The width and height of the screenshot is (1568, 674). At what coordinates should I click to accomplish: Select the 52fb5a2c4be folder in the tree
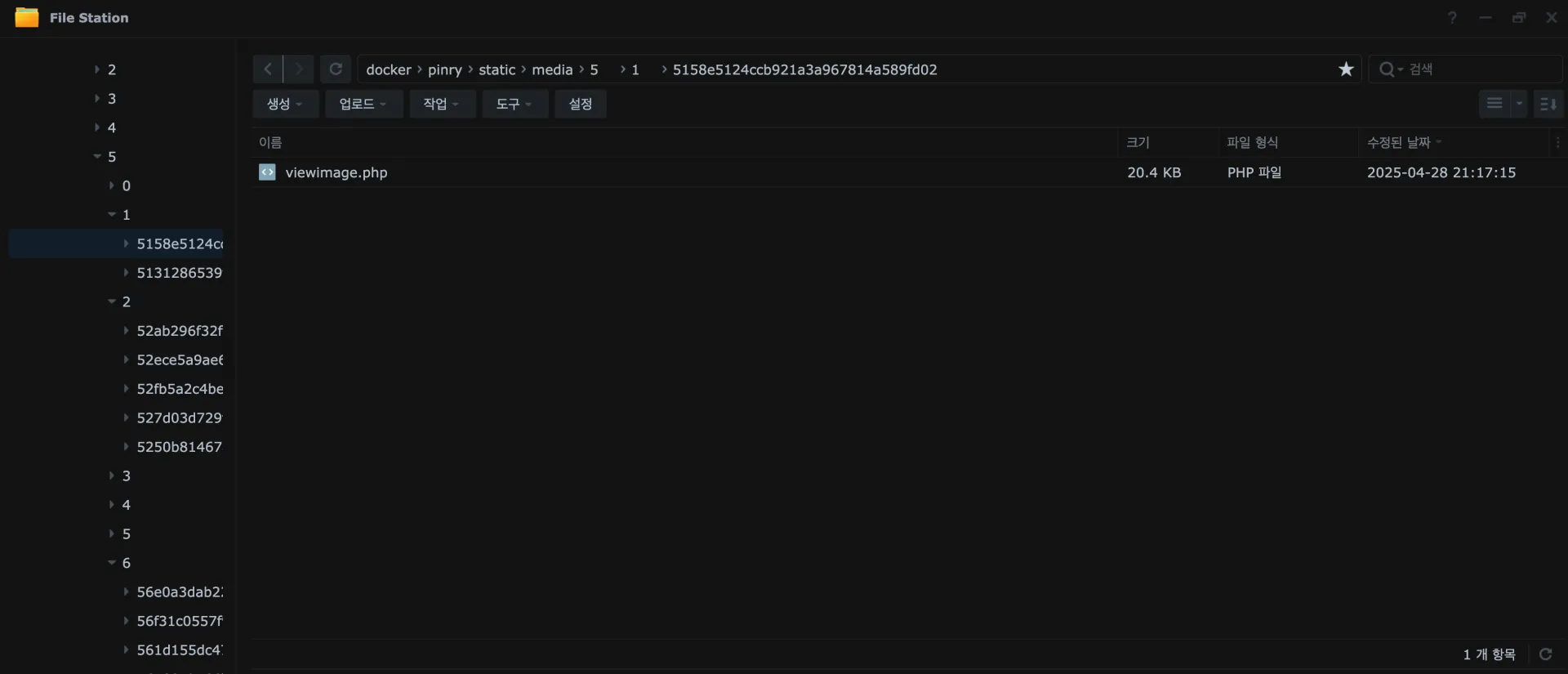click(x=180, y=388)
